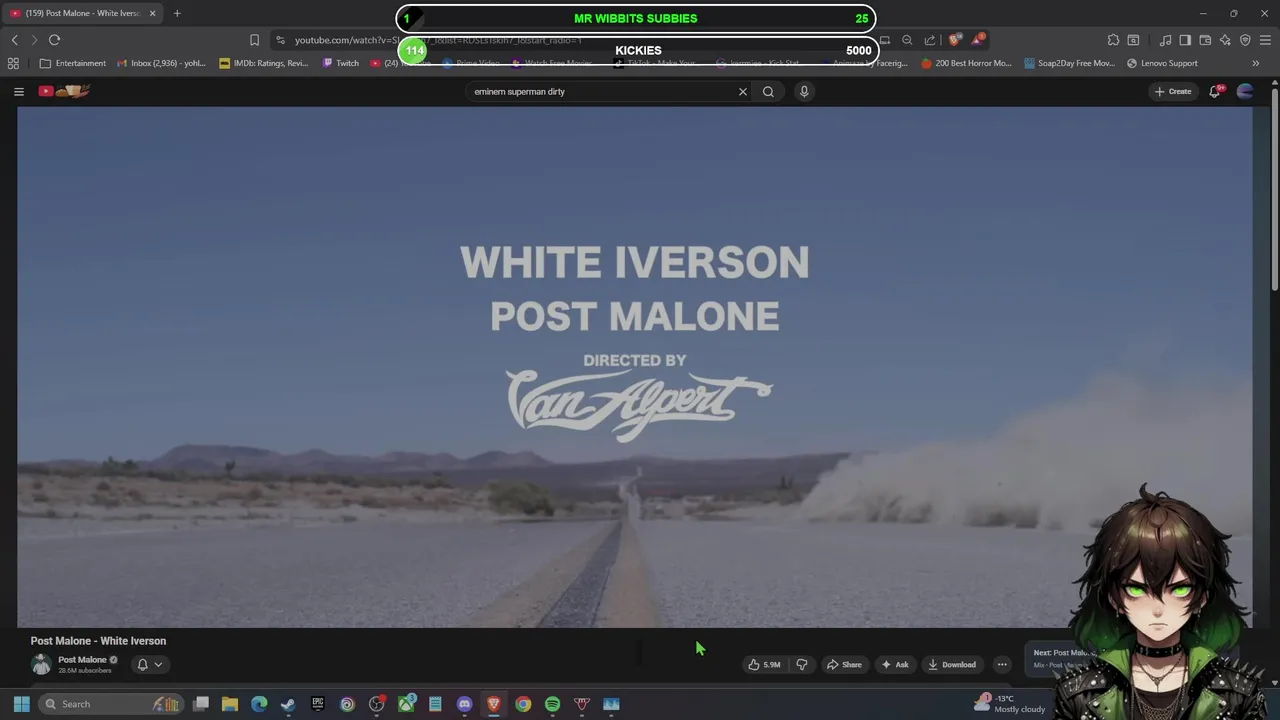1280x720 pixels.
Task: Open the Lenovo Support bookmark
Action: tap(1162, 63)
